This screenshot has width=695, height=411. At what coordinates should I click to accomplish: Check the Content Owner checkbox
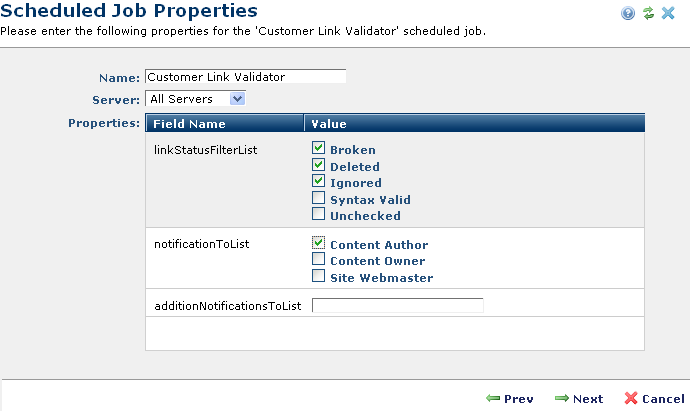pyautogui.click(x=319, y=260)
